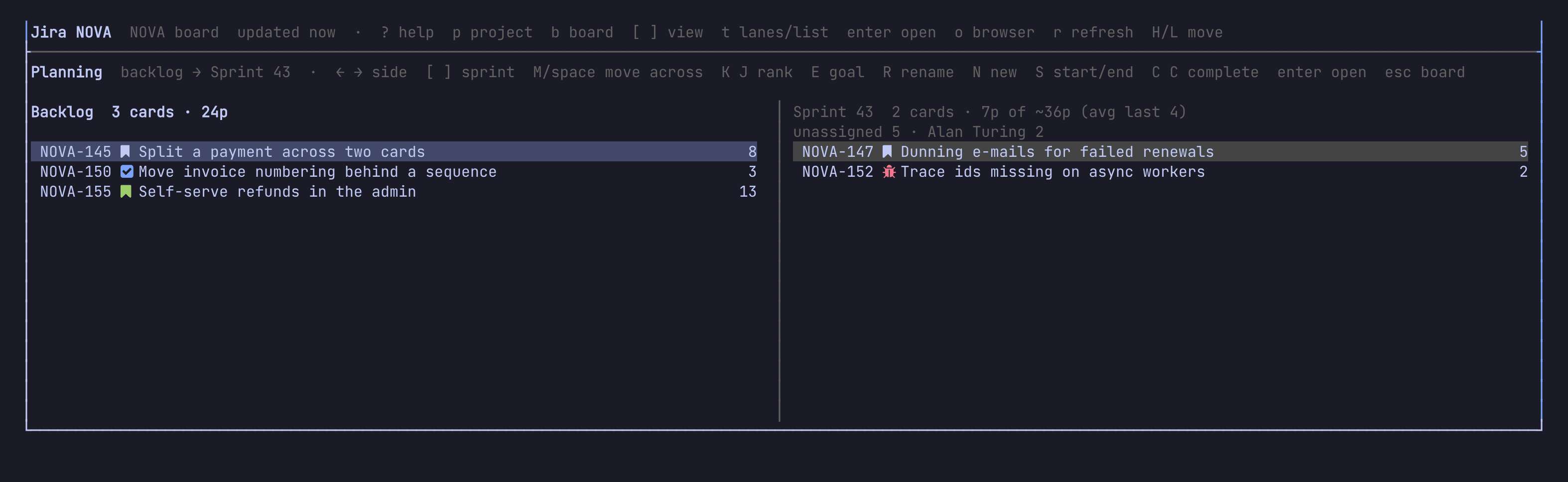Toggle the 't lanes/list' view option

click(775, 32)
